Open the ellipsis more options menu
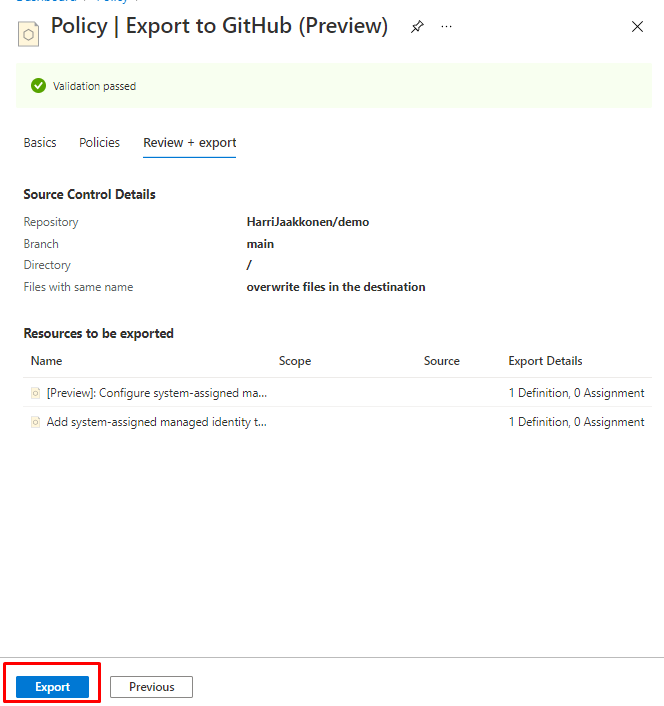664x706 pixels. [x=446, y=27]
